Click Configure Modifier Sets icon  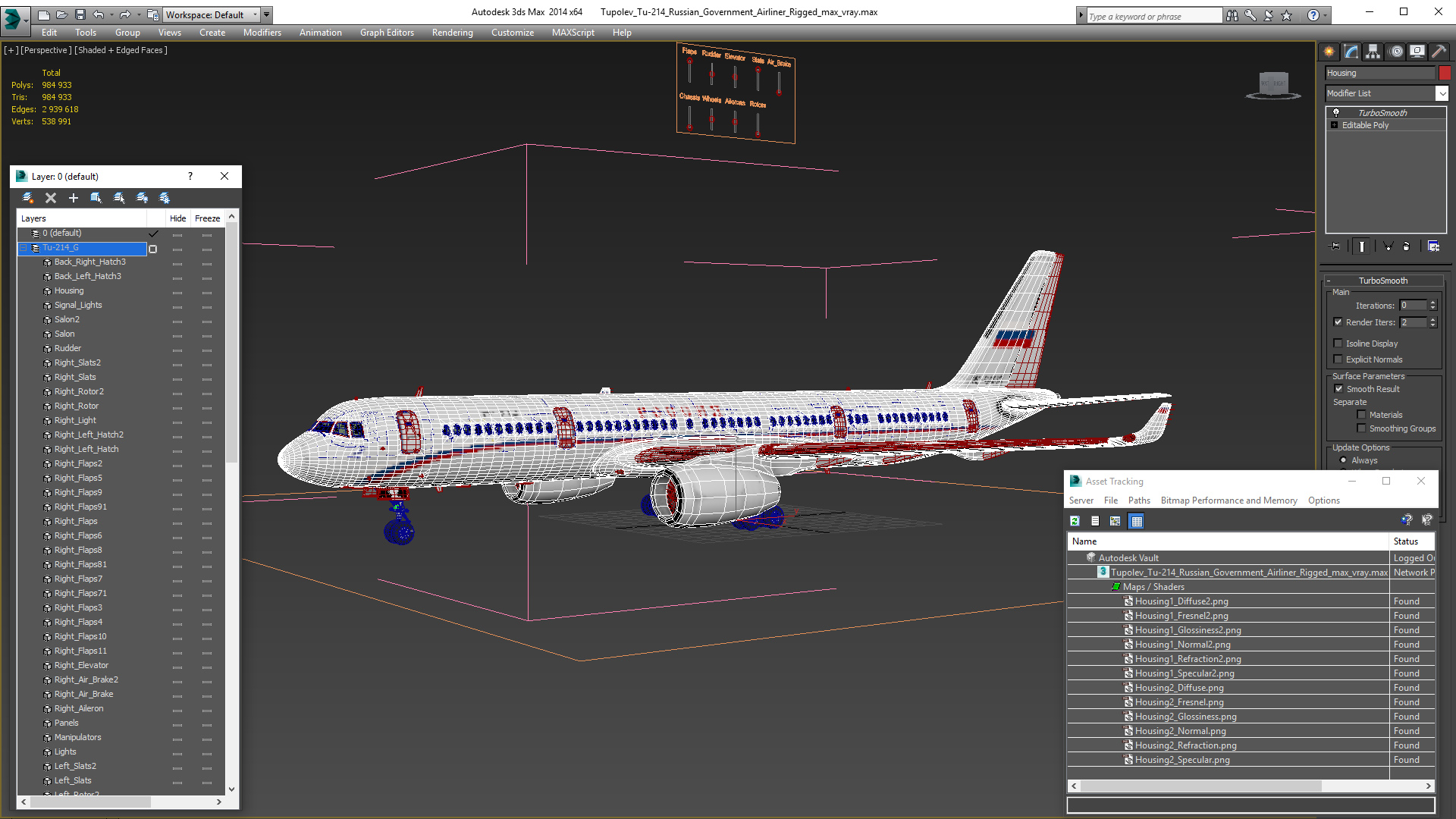coord(1433,246)
